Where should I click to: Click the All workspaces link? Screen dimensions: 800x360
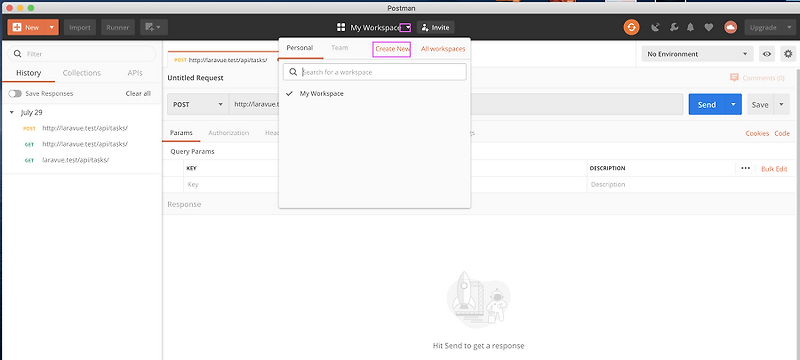coord(443,49)
